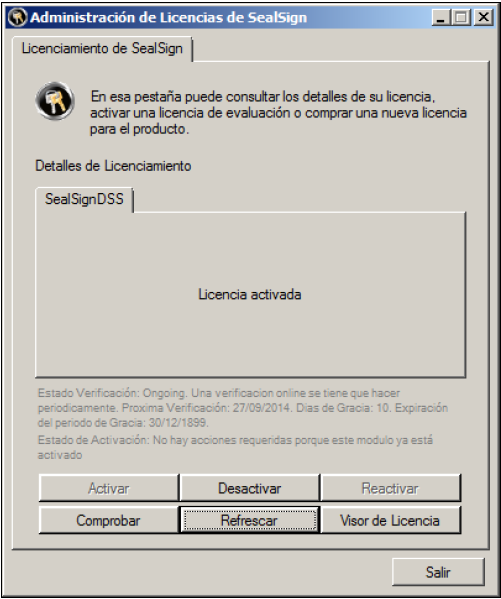Click the SealSign key icon in title bar
501x599 pixels.
click(17, 18)
